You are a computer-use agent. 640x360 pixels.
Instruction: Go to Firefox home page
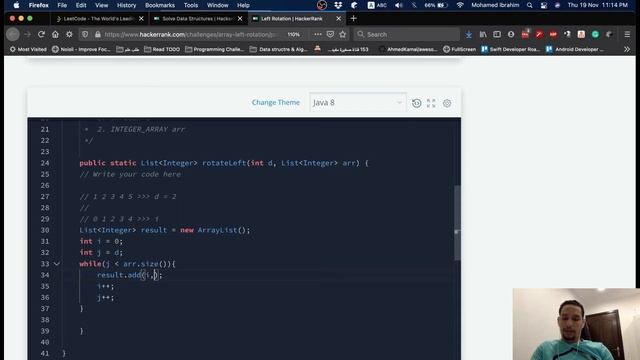pyautogui.click(x=55, y=35)
